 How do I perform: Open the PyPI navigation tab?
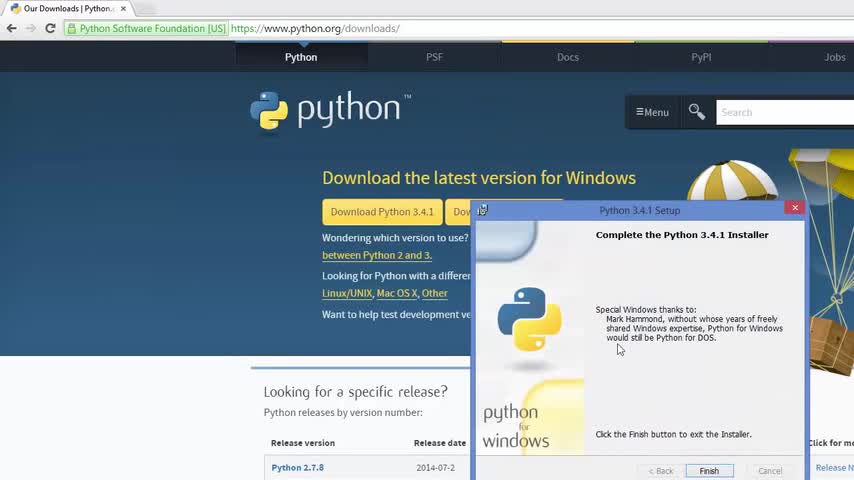click(701, 57)
